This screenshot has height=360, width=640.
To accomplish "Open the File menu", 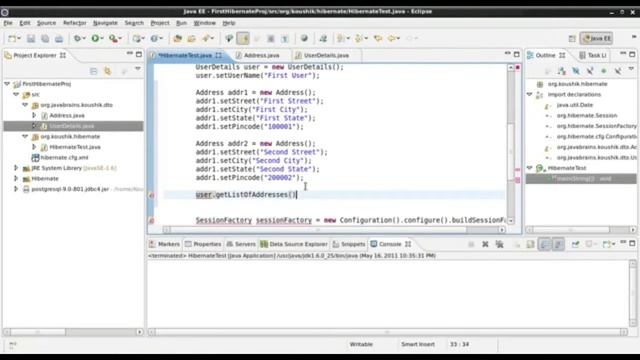I will click(x=8, y=23).
